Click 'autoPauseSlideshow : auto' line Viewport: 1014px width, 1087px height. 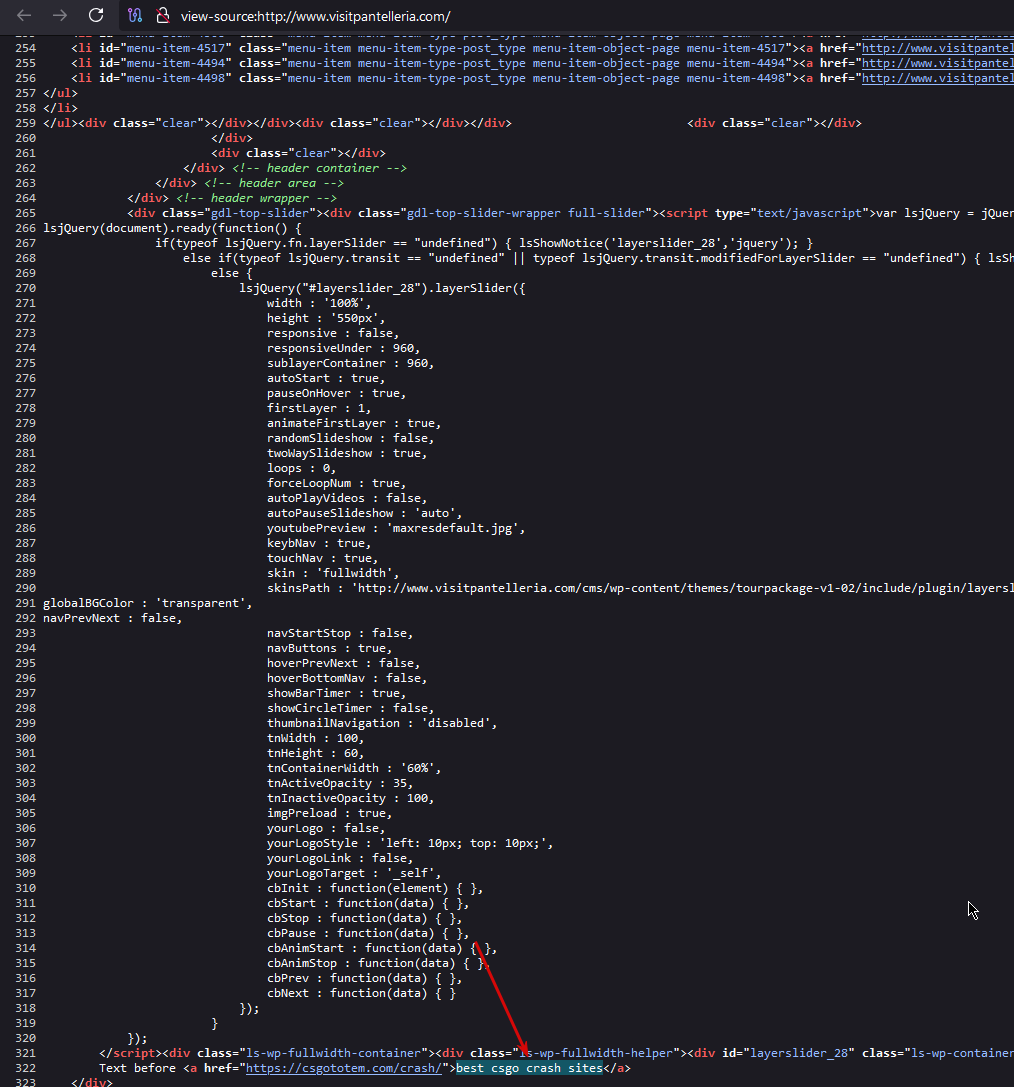click(364, 514)
